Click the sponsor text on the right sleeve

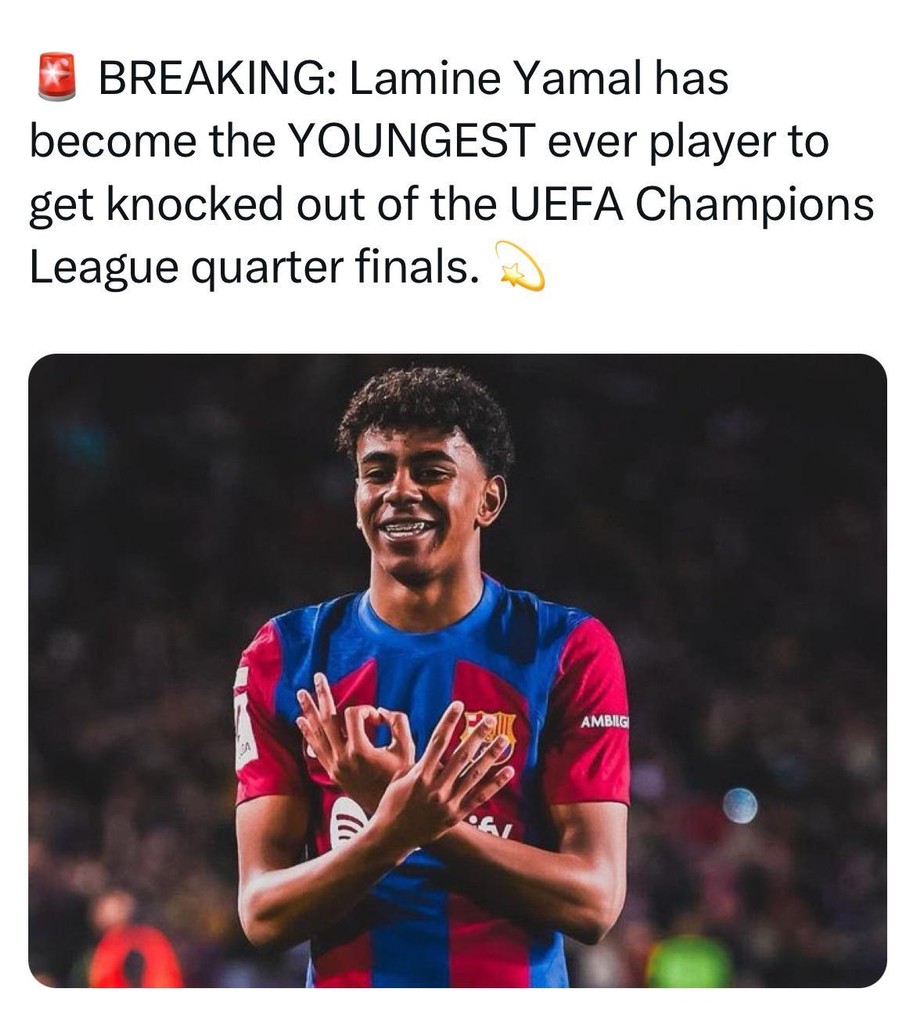604,722
